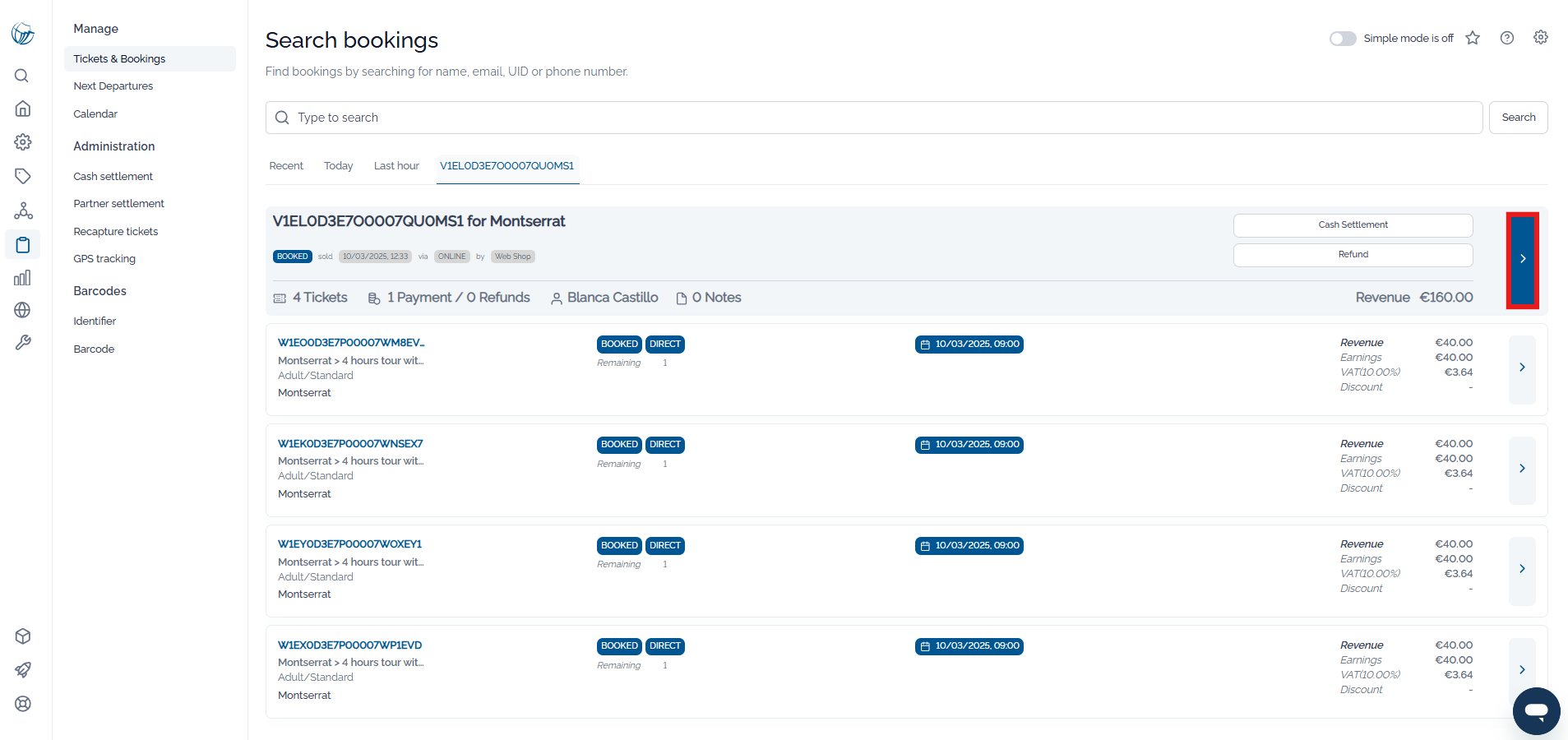Open the chat support bubble
The image size is (1568, 740).
point(1536,711)
